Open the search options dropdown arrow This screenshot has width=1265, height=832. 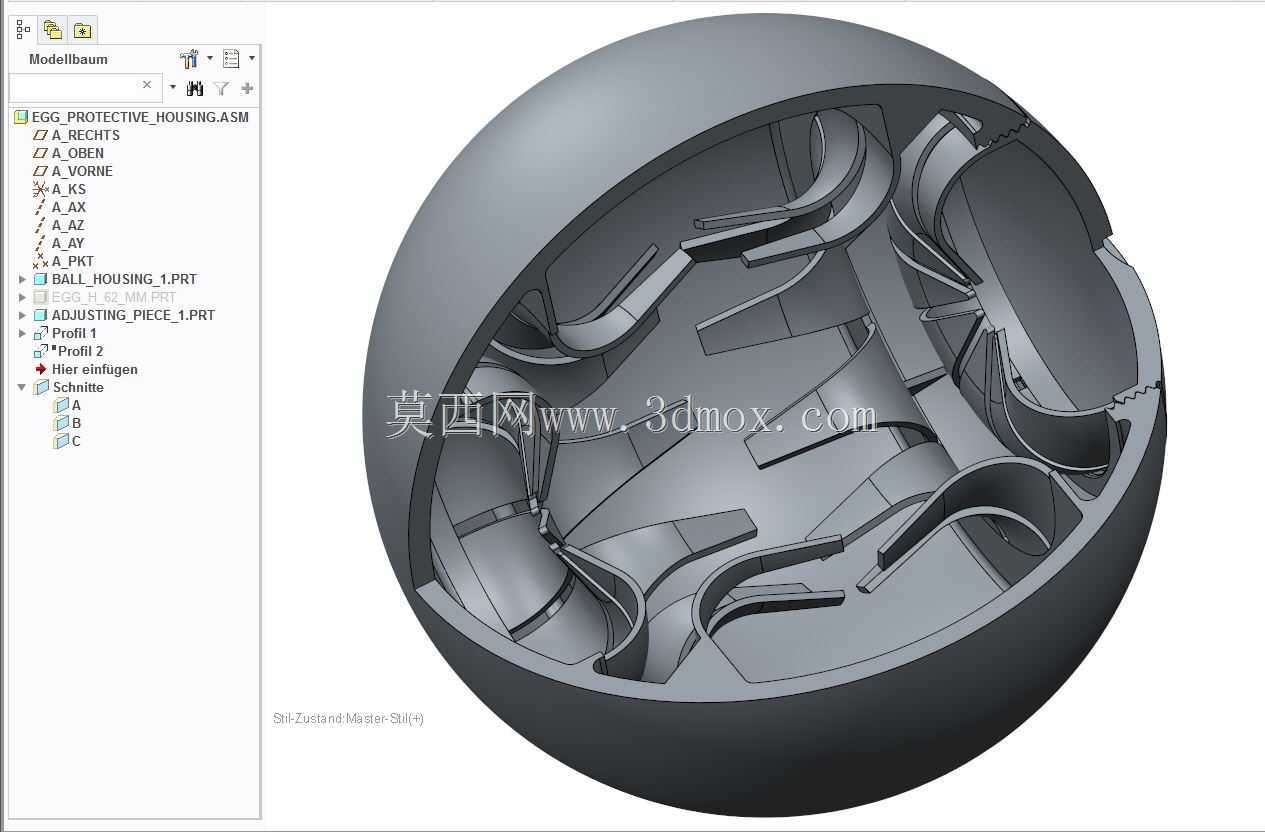click(x=173, y=88)
